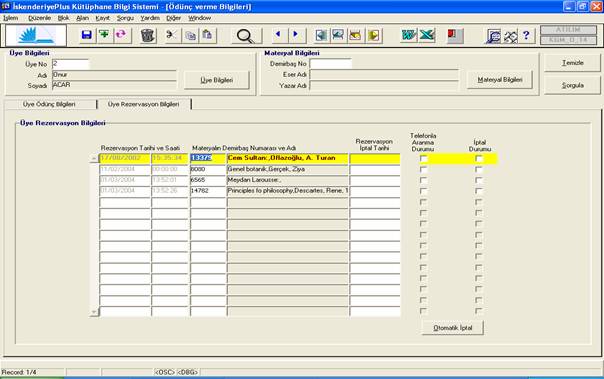
Task: Click the Sorgula button
Action: click(x=572, y=85)
